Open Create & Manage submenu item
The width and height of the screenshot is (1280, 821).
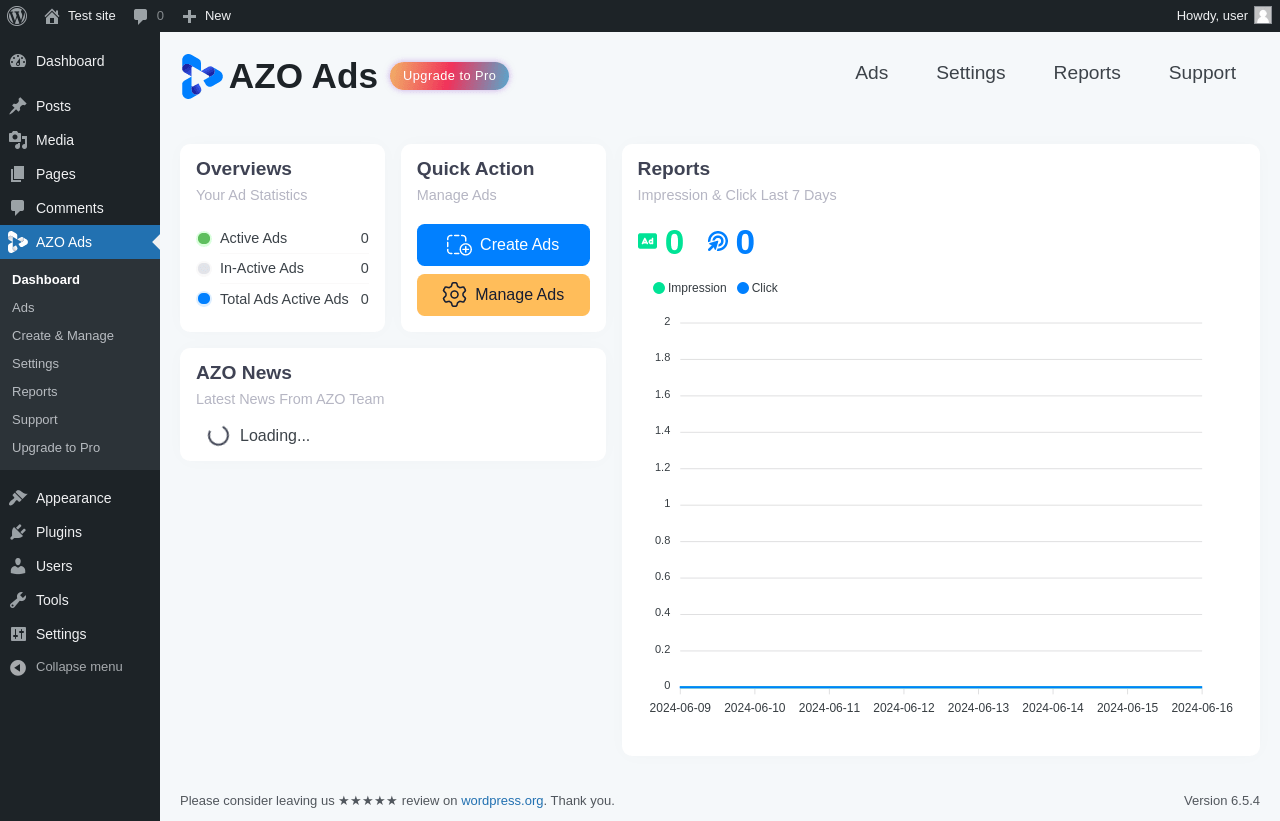tap(63, 336)
